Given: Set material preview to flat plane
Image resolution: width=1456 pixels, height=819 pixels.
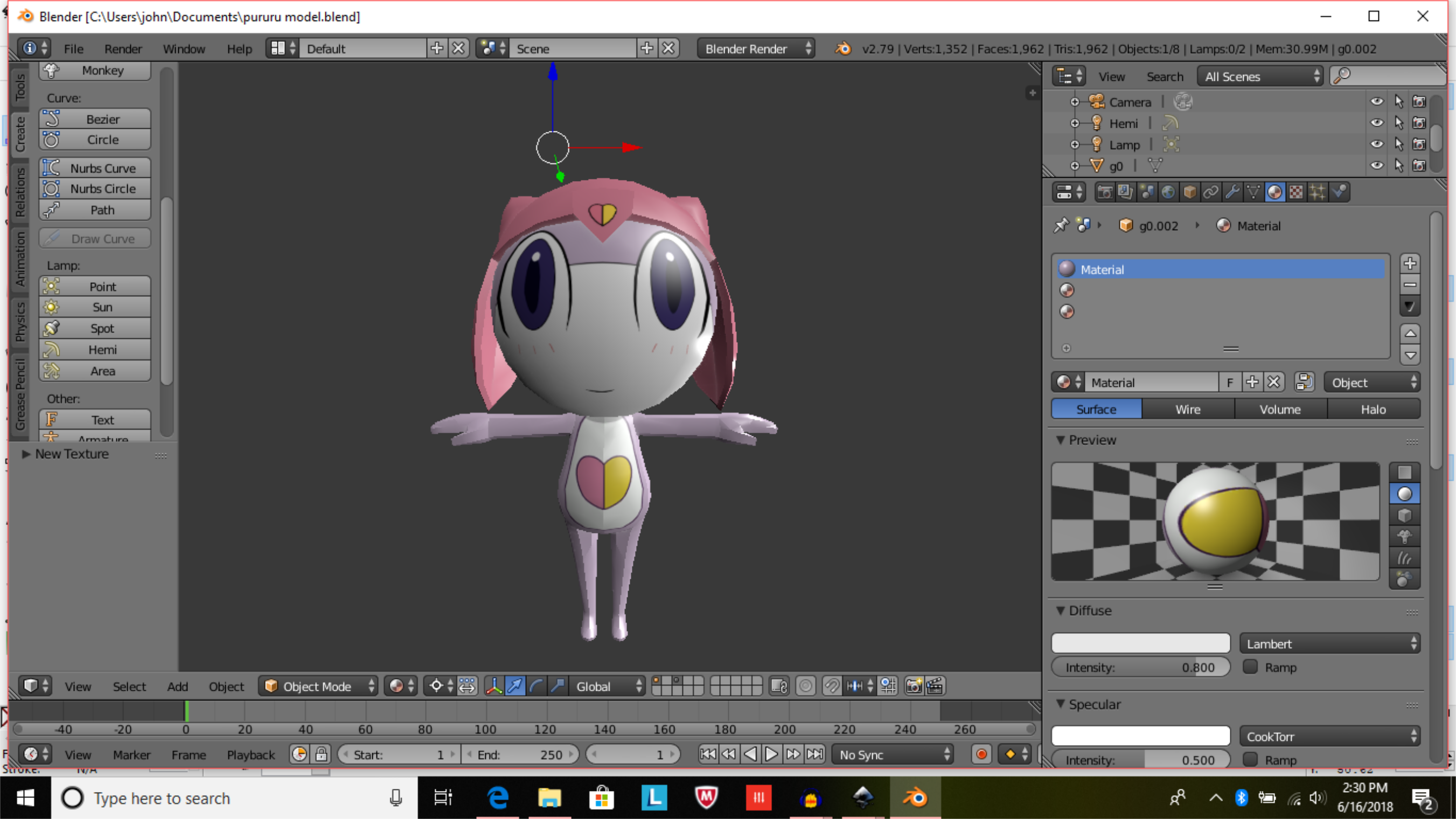Looking at the screenshot, I should 1405,473.
